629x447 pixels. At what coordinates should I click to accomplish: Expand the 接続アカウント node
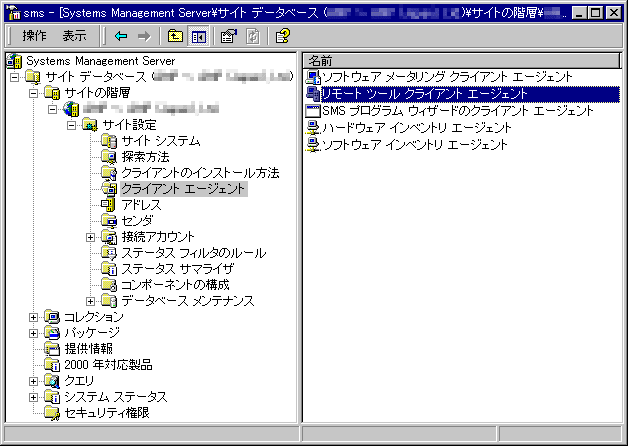(x=90, y=237)
